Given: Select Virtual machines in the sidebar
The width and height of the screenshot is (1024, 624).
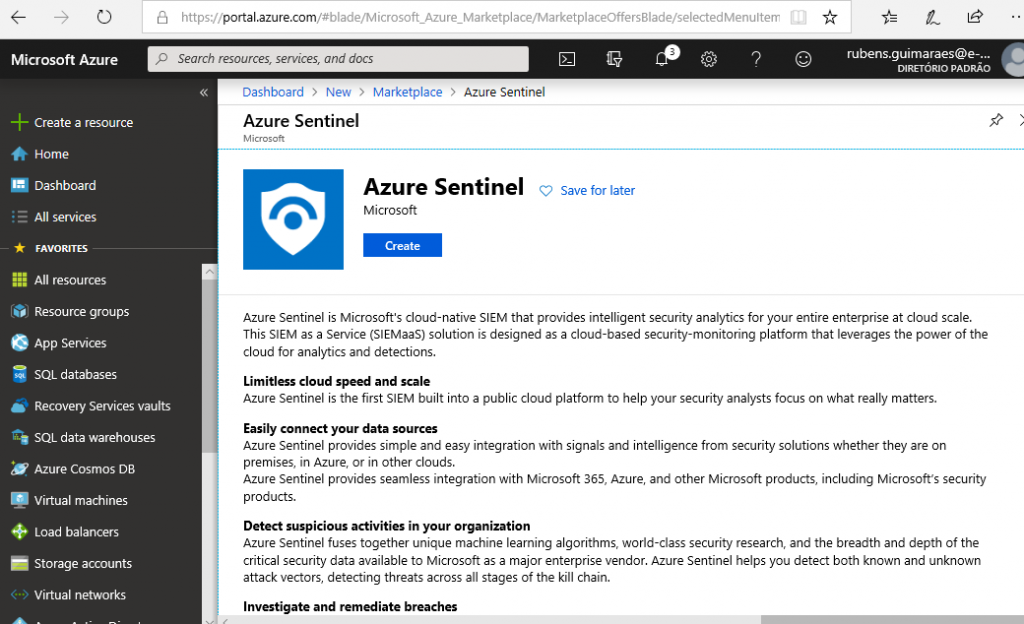Looking at the screenshot, I should 80,500.
